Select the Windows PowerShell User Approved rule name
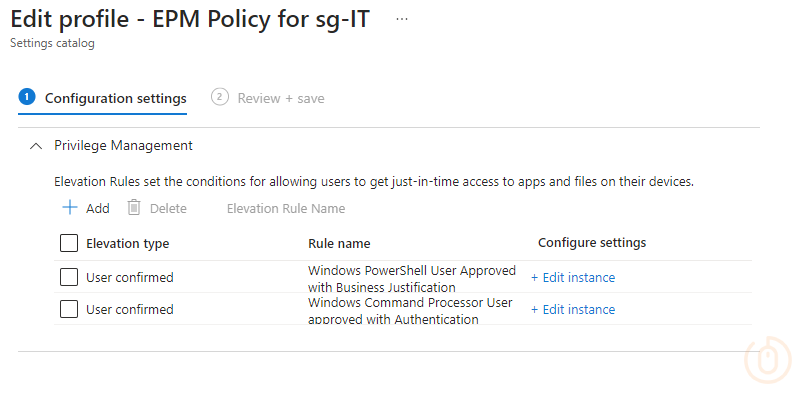Image resolution: width=808 pixels, height=400 pixels. pyautogui.click(x=411, y=278)
